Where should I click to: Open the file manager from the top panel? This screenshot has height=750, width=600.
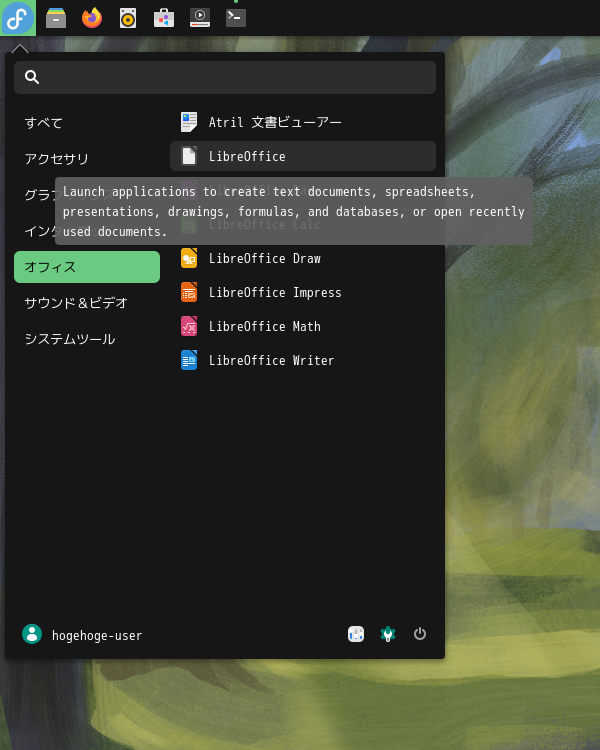pyautogui.click(x=56, y=18)
